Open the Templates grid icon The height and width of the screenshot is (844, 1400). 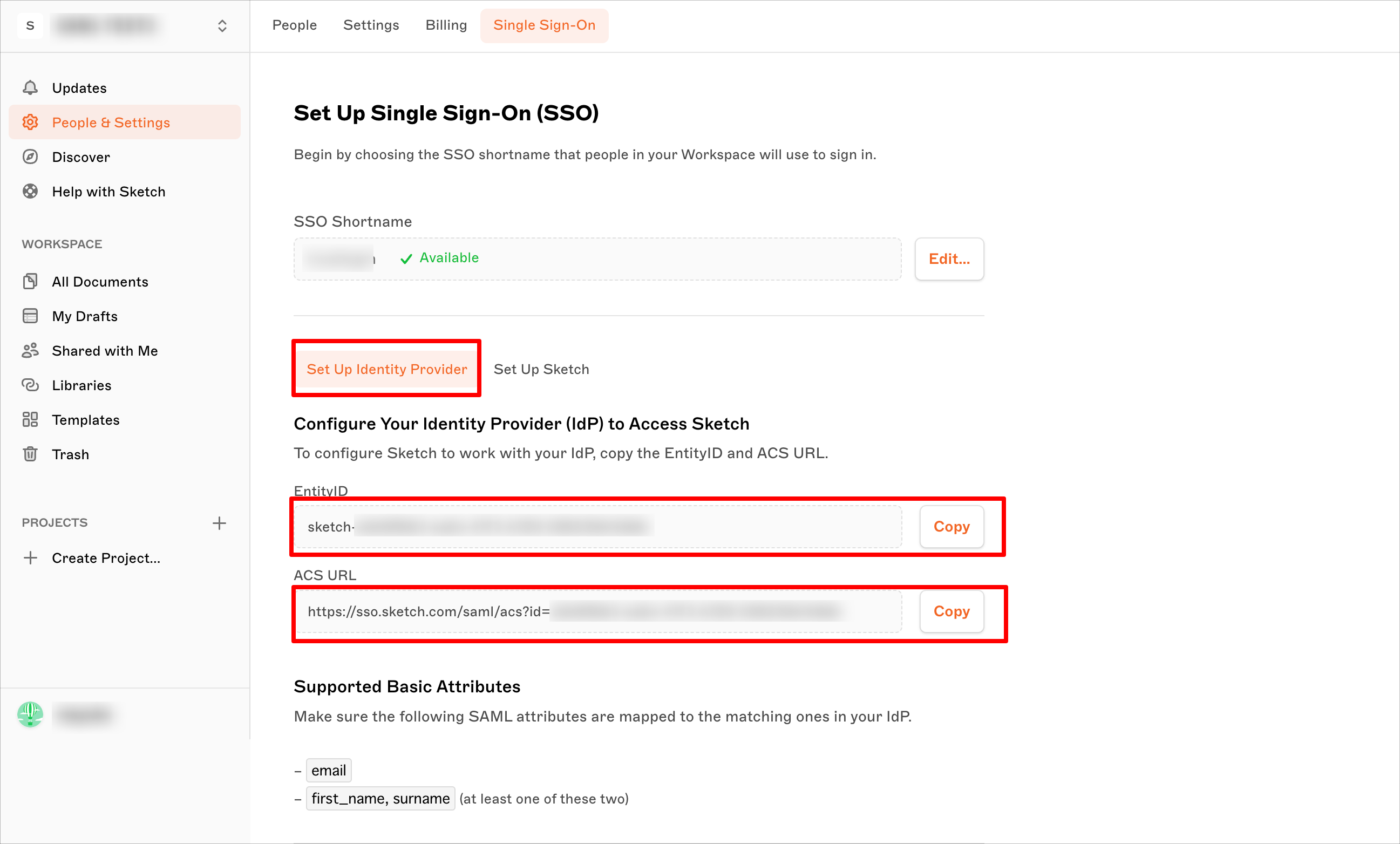[x=30, y=420]
